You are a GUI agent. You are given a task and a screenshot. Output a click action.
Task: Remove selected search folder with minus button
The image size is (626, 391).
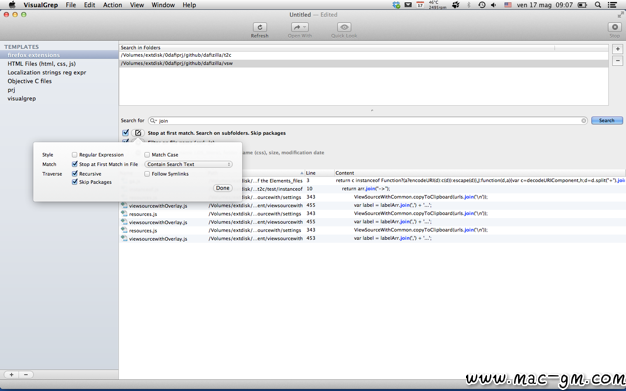coord(617,61)
